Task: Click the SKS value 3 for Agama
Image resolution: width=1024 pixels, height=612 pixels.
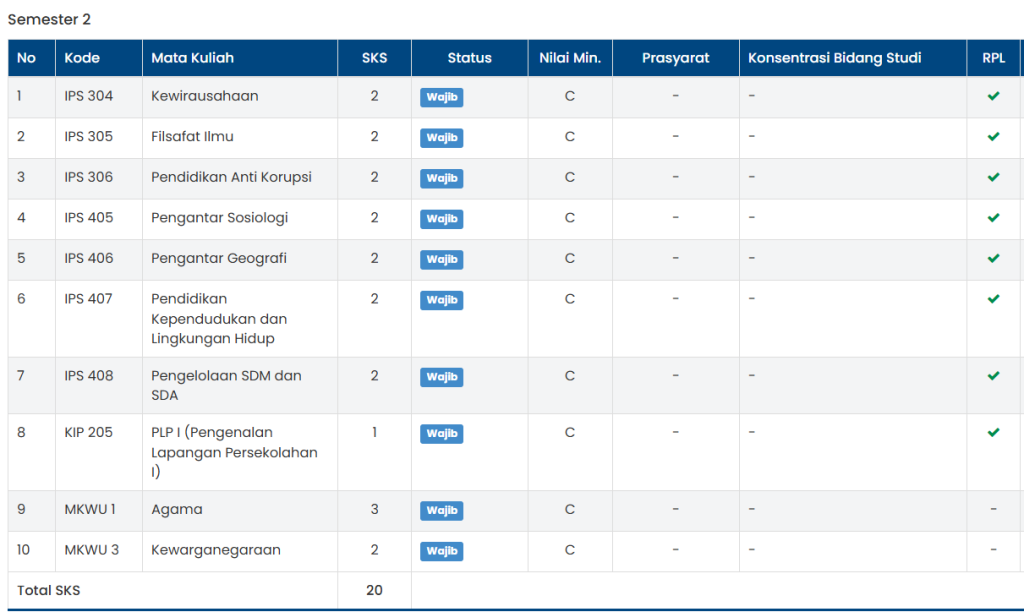Action: point(374,509)
